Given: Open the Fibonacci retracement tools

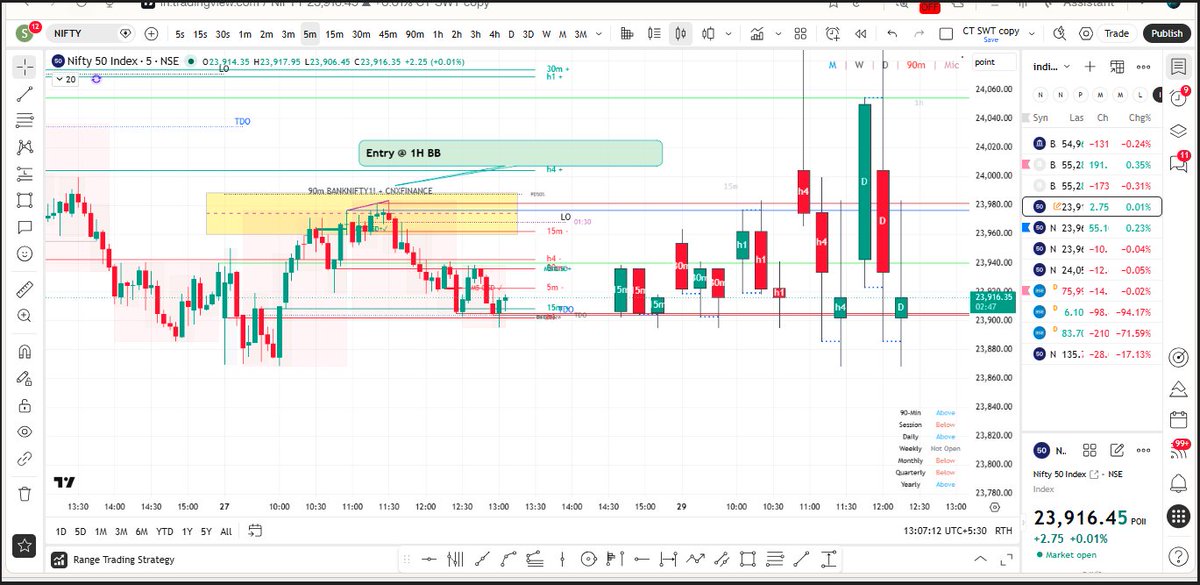Looking at the screenshot, I should [x=25, y=121].
